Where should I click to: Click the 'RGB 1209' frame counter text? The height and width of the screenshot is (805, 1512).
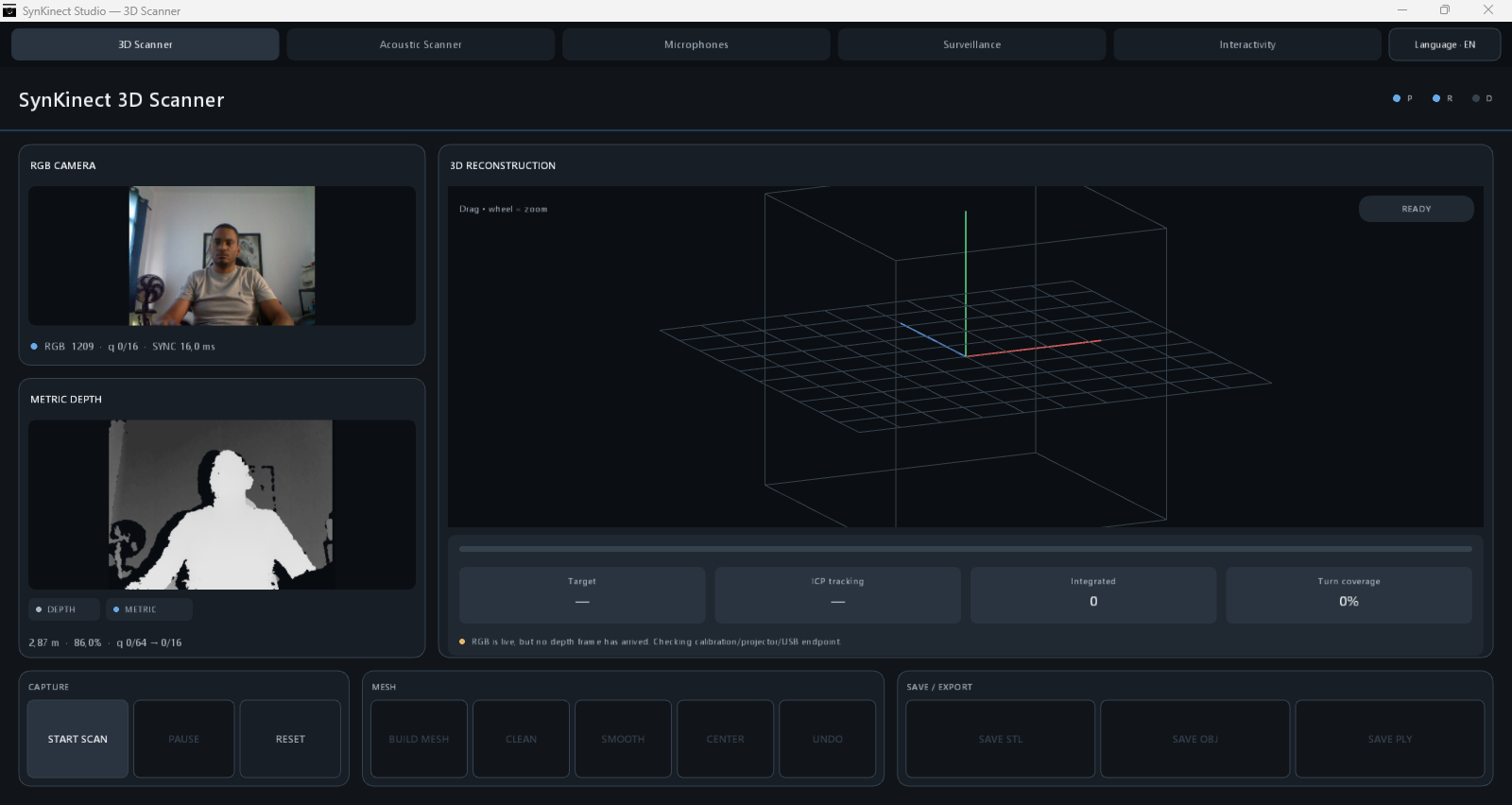click(x=69, y=347)
